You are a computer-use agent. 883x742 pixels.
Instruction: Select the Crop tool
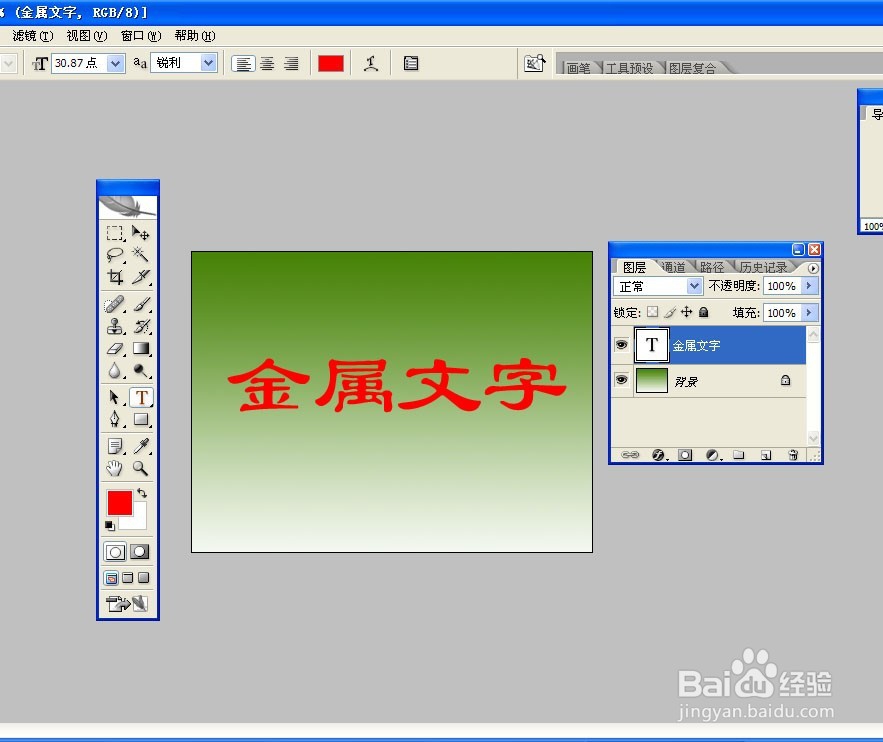[x=113, y=276]
